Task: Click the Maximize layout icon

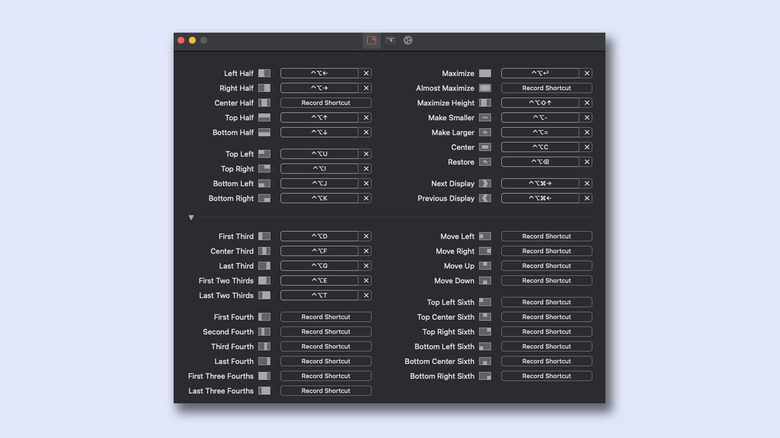Action: [485, 73]
